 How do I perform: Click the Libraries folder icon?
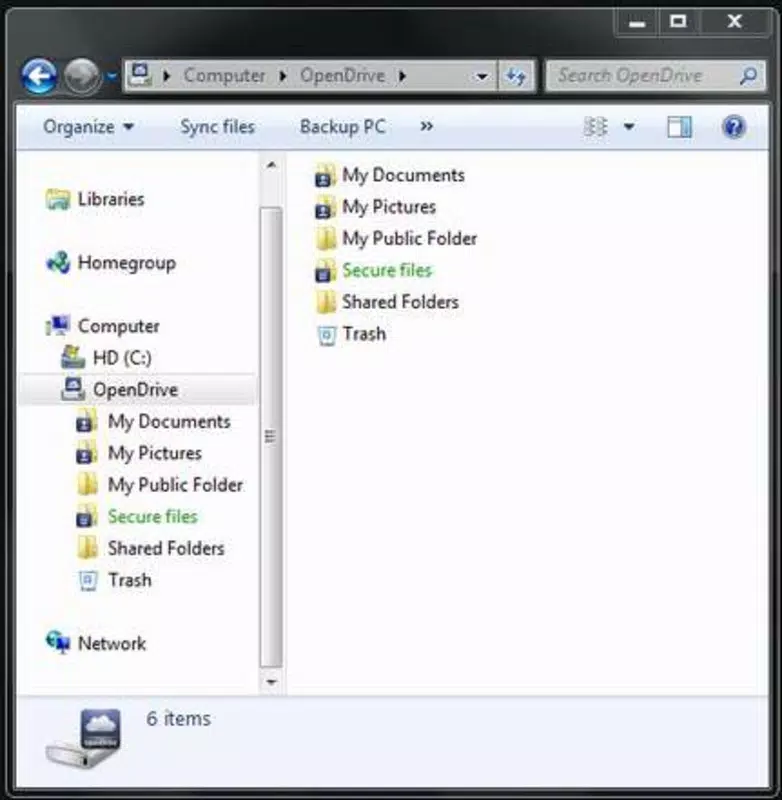point(58,199)
